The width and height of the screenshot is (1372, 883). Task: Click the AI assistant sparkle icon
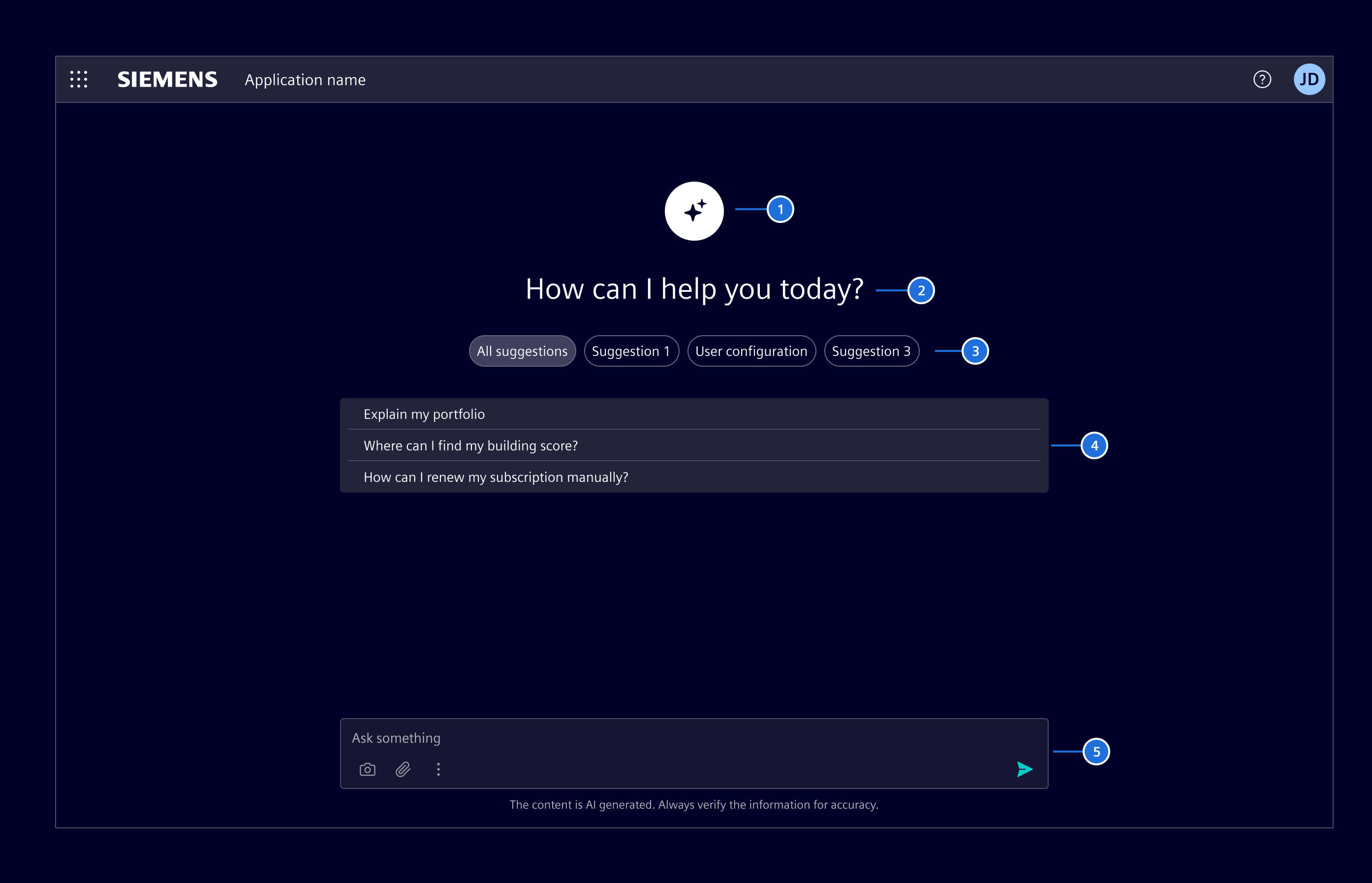pos(694,211)
